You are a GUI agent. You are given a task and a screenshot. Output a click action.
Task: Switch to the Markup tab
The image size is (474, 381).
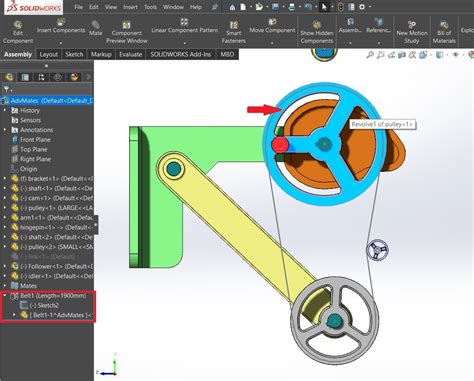[101, 54]
